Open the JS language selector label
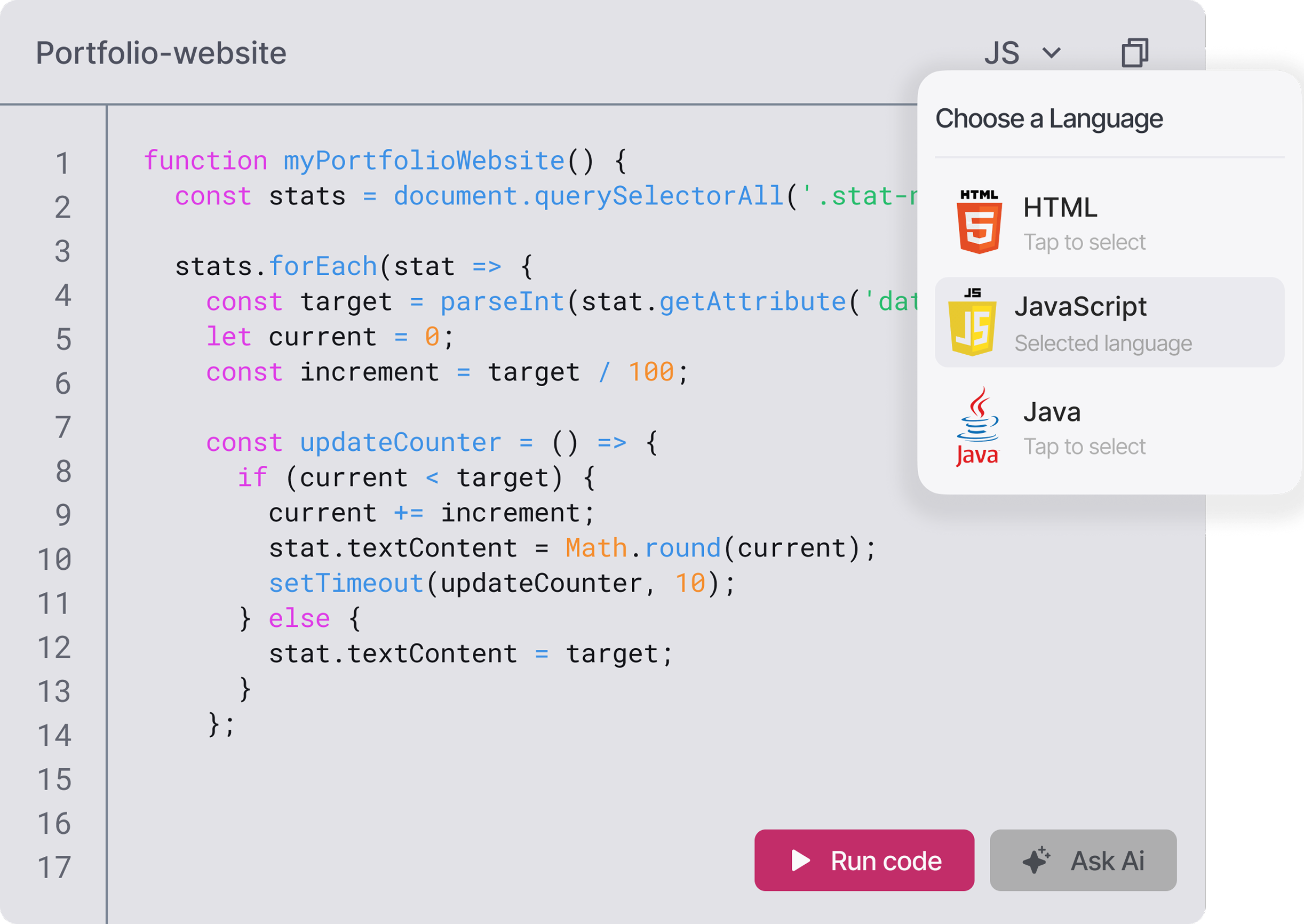The width and height of the screenshot is (1304, 924). point(1002,53)
